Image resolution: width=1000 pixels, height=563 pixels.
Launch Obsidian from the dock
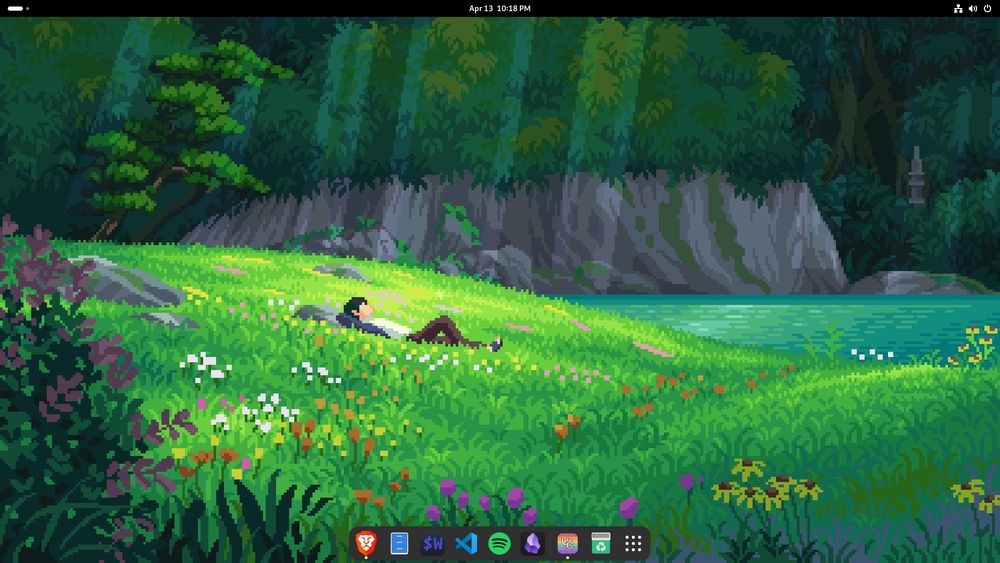(533, 543)
